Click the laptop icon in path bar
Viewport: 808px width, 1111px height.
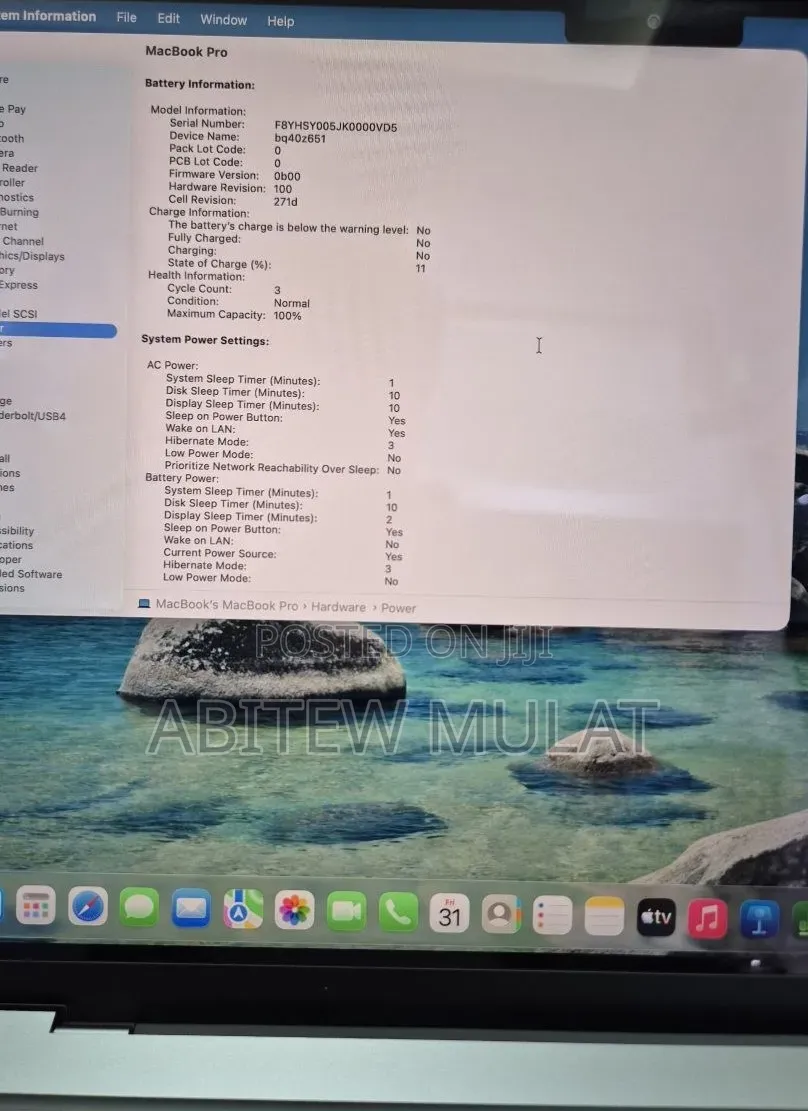[x=144, y=604]
